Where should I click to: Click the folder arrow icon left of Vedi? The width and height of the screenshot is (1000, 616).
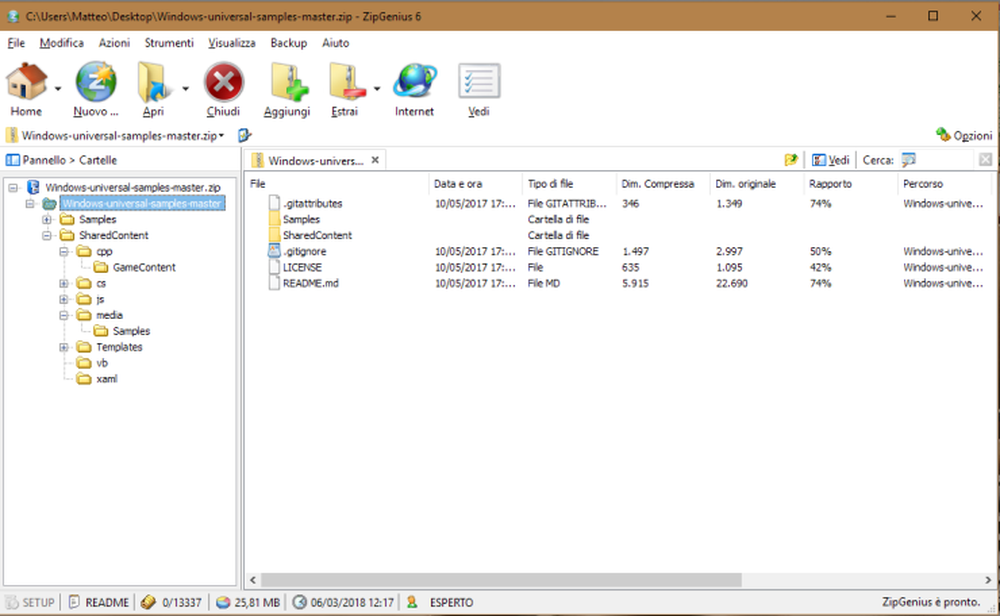click(791, 160)
